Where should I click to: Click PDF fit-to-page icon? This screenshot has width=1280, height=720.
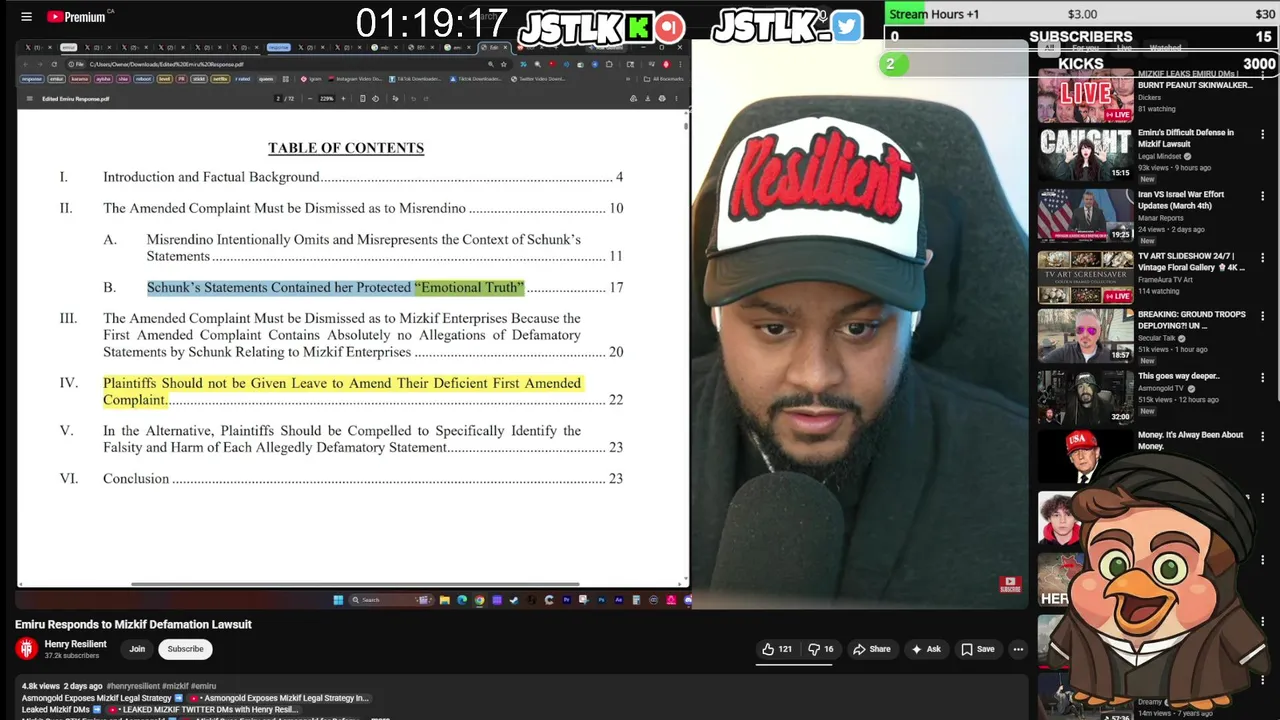363,98
